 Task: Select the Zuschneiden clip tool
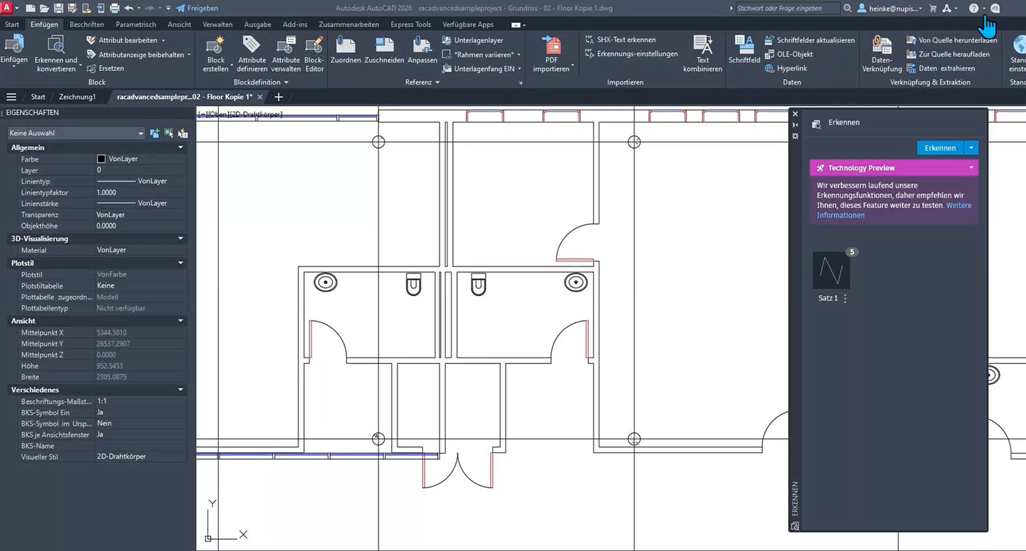384,50
